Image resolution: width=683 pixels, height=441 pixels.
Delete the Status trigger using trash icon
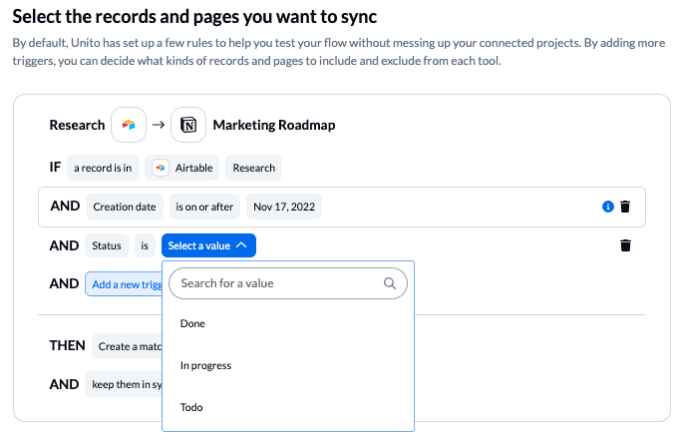[x=625, y=245]
